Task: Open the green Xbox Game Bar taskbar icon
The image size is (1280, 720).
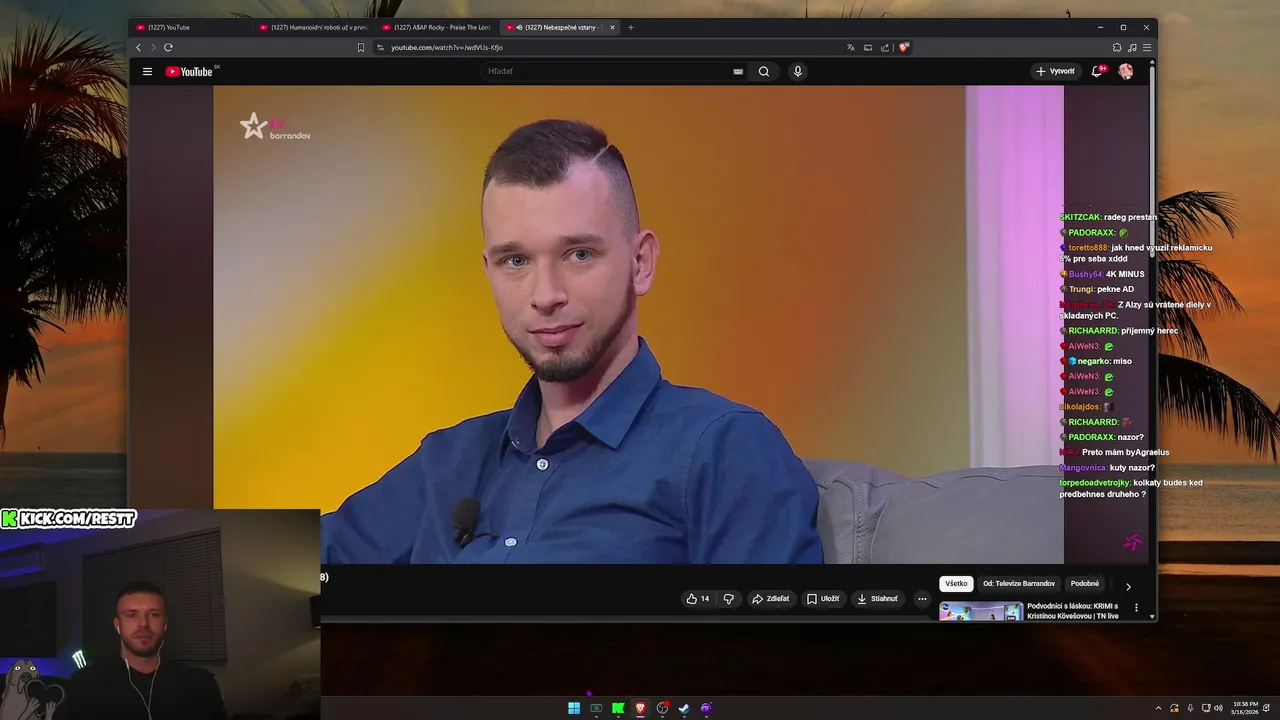Action: [596, 708]
